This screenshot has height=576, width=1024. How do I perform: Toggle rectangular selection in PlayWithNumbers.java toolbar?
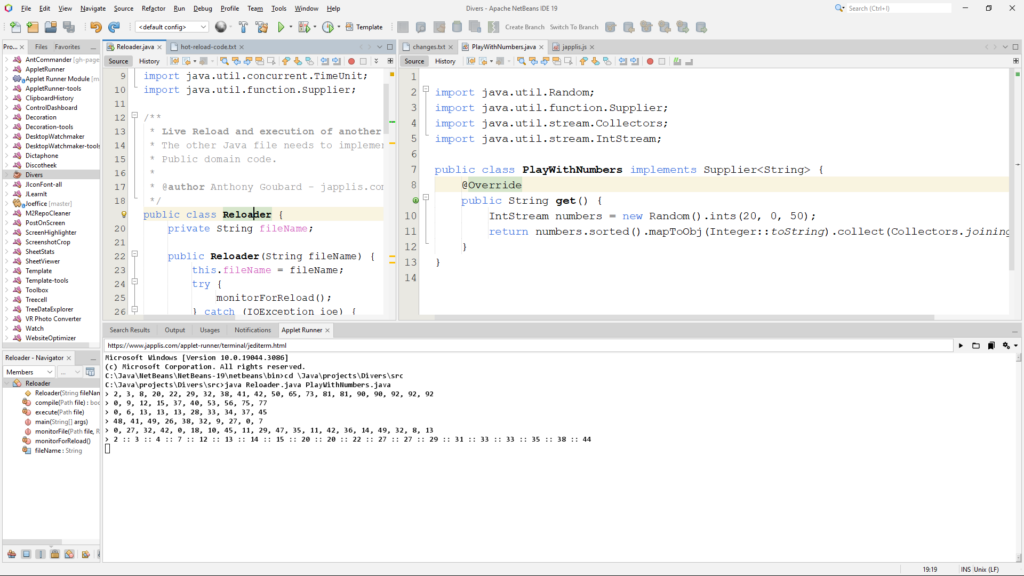tap(568, 61)
